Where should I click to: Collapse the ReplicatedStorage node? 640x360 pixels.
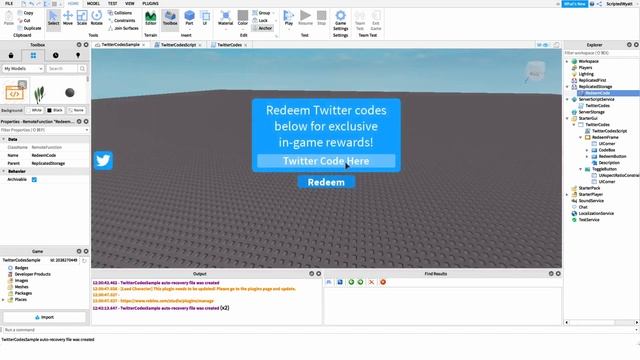(x=567, y=87)
